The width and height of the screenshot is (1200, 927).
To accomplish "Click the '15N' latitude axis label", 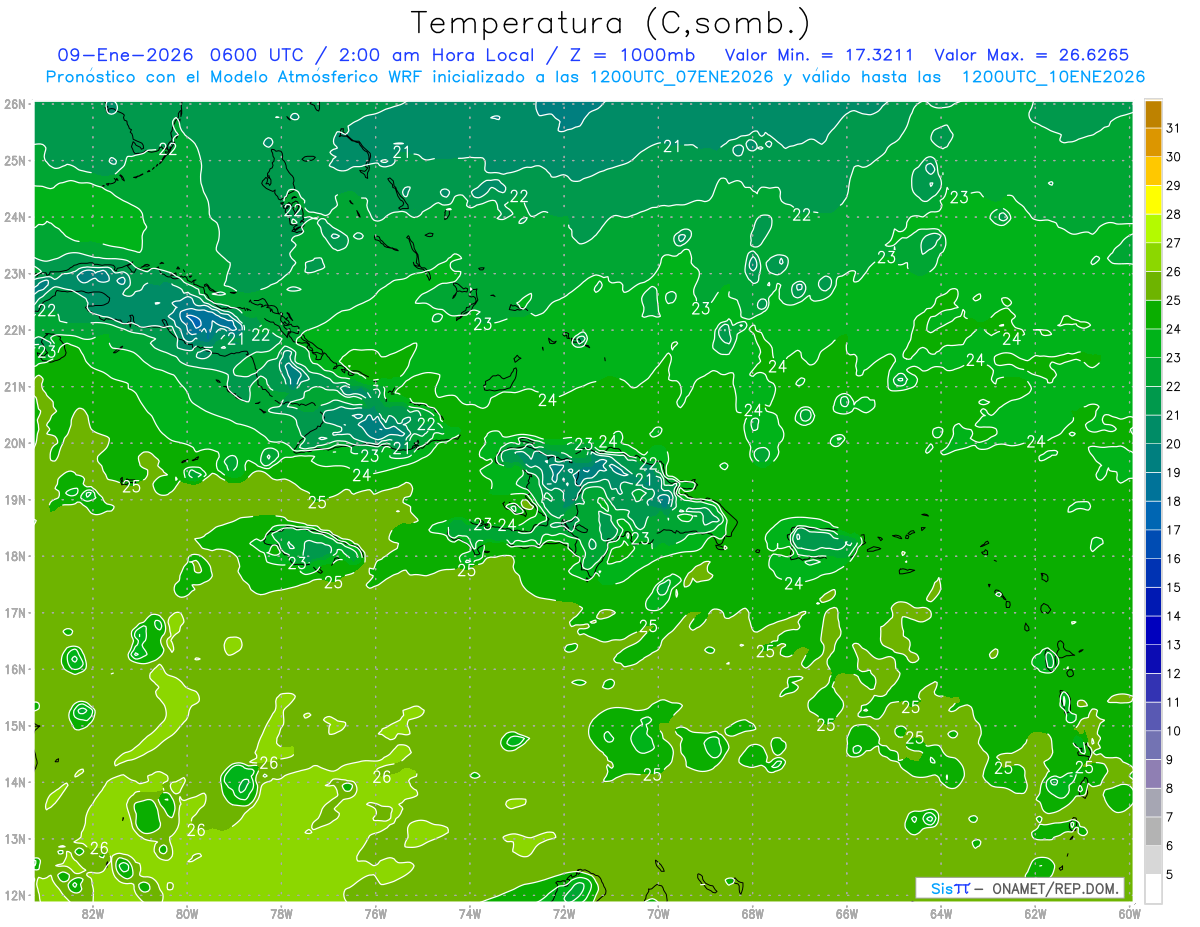I will pos(15,726).
